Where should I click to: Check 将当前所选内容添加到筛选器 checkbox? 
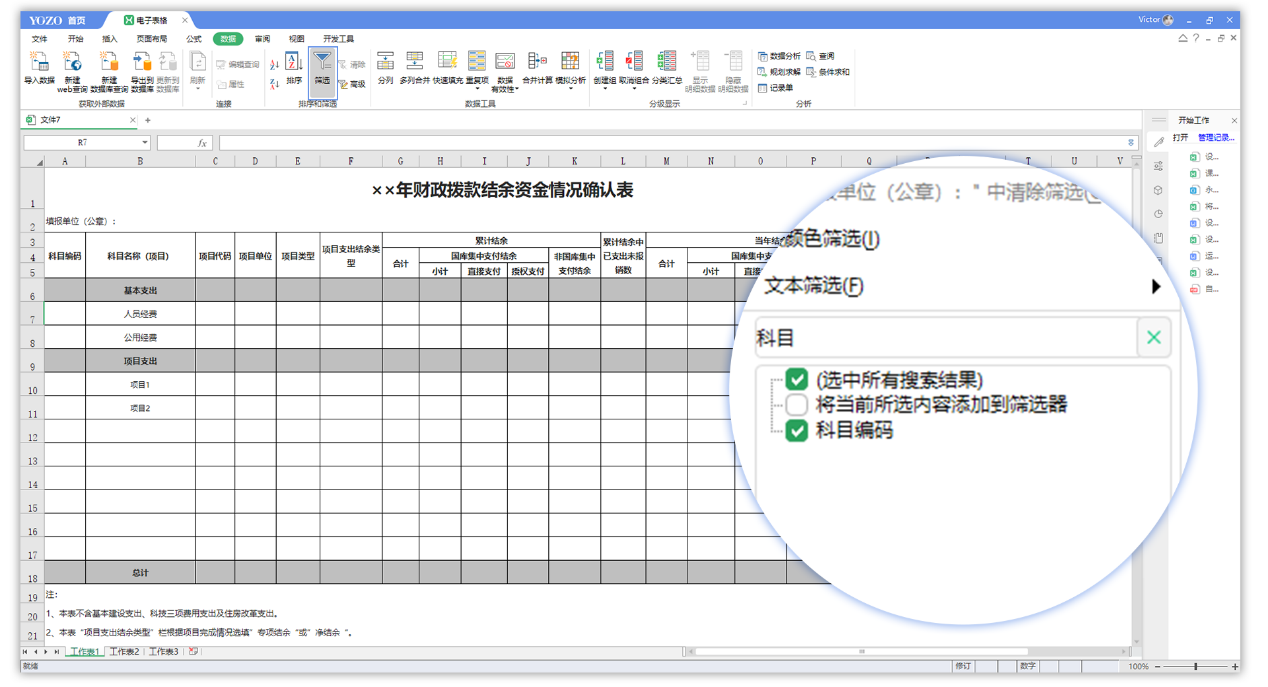pyautogui.click(x=796, y=405)
